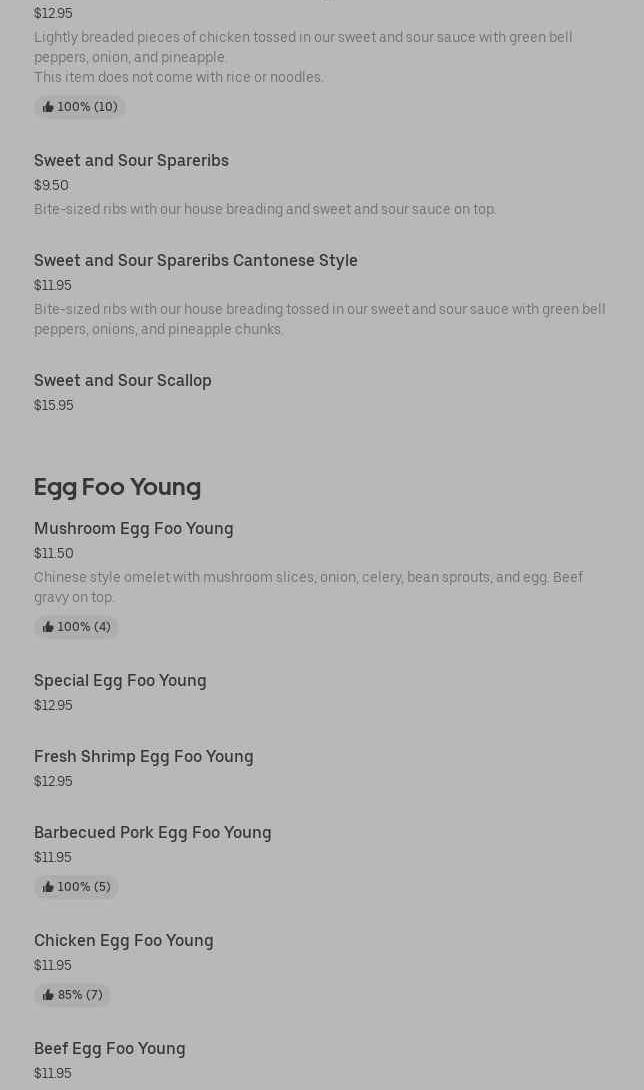Click the 100% (10) rating thumbs-up icon
This screenshot has width=644, height=1090.
point(48,107)
